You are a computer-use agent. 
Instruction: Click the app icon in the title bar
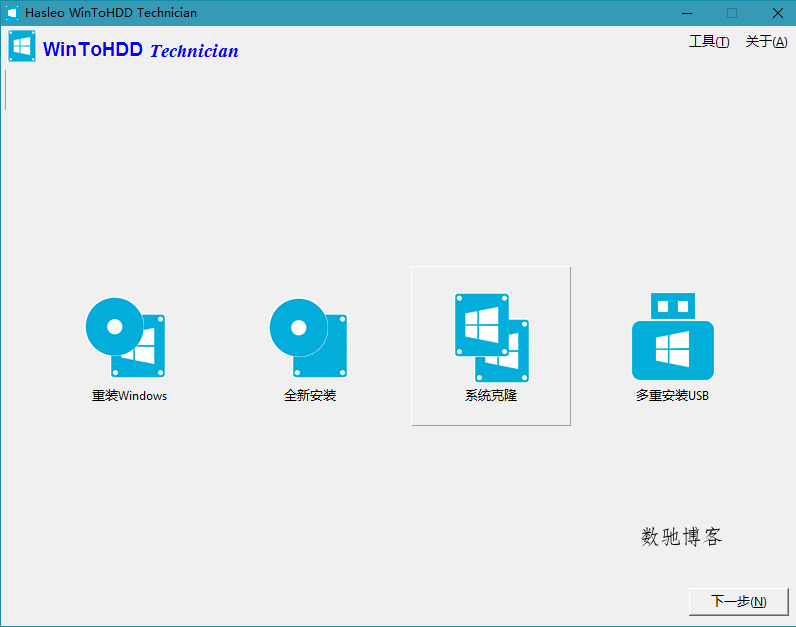(12, 13)
